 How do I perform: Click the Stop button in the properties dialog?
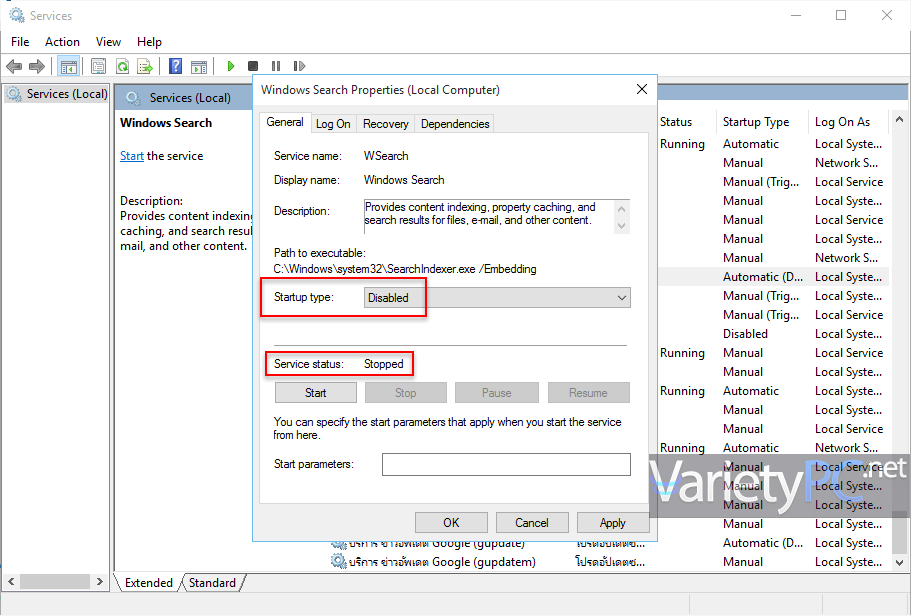click(406, 393)
